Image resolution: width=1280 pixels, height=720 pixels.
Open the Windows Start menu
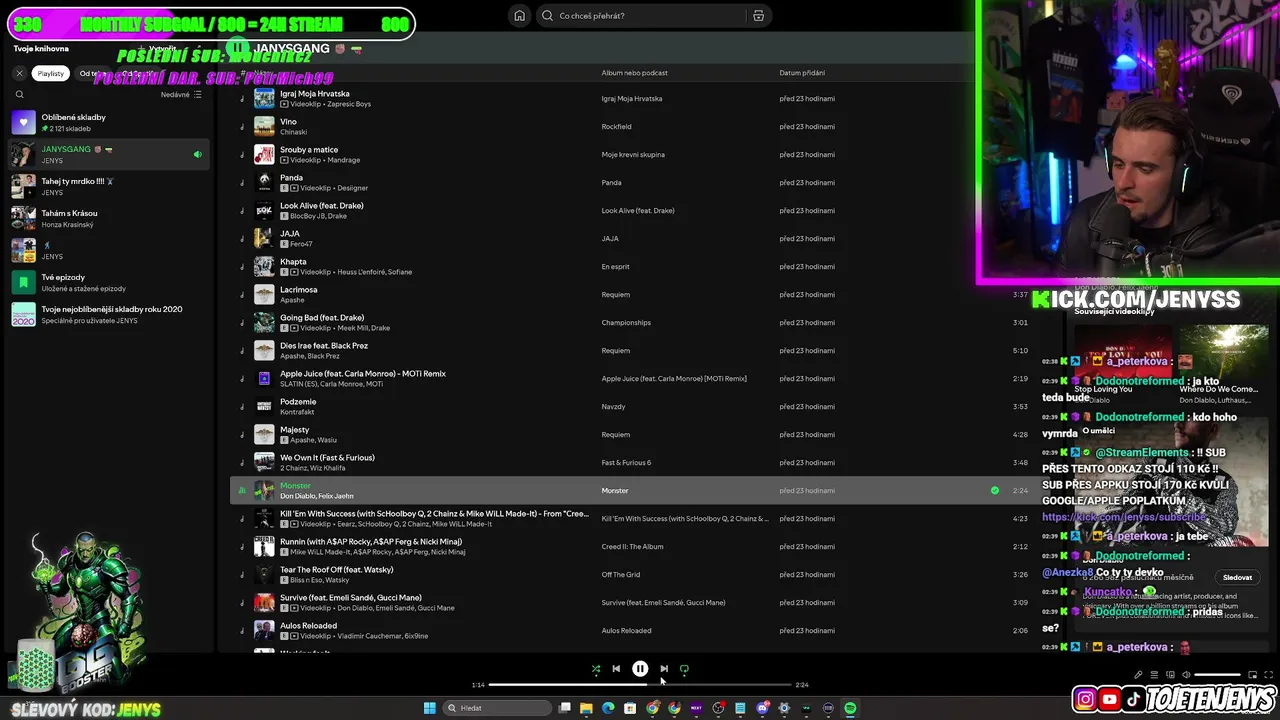coord(430,708)
